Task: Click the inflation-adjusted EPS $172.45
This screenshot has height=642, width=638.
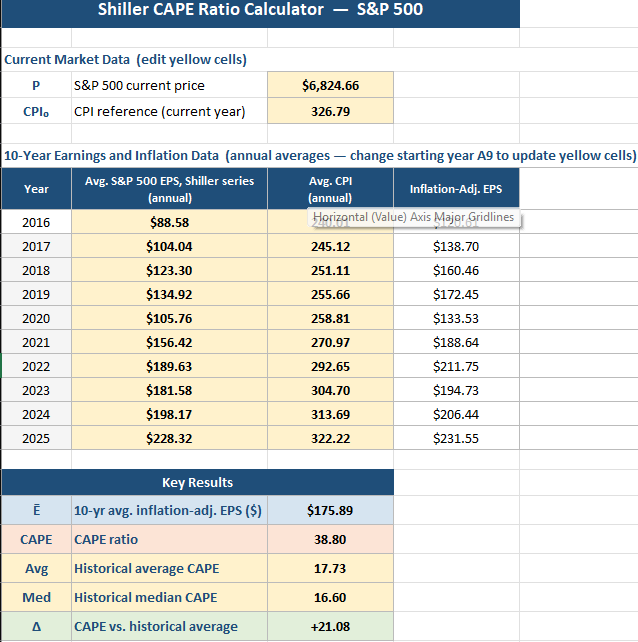Action: (456, 294)
